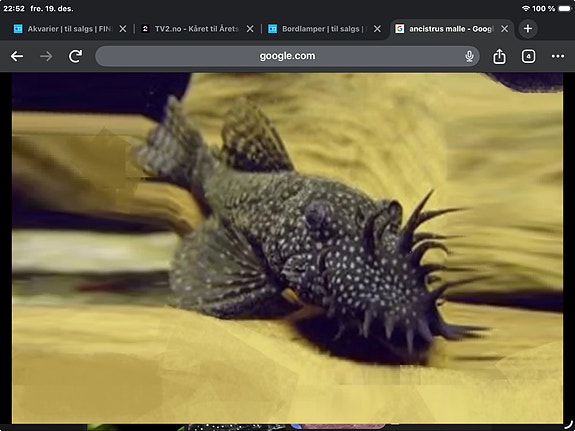Go back to previous page

[17, 56]
